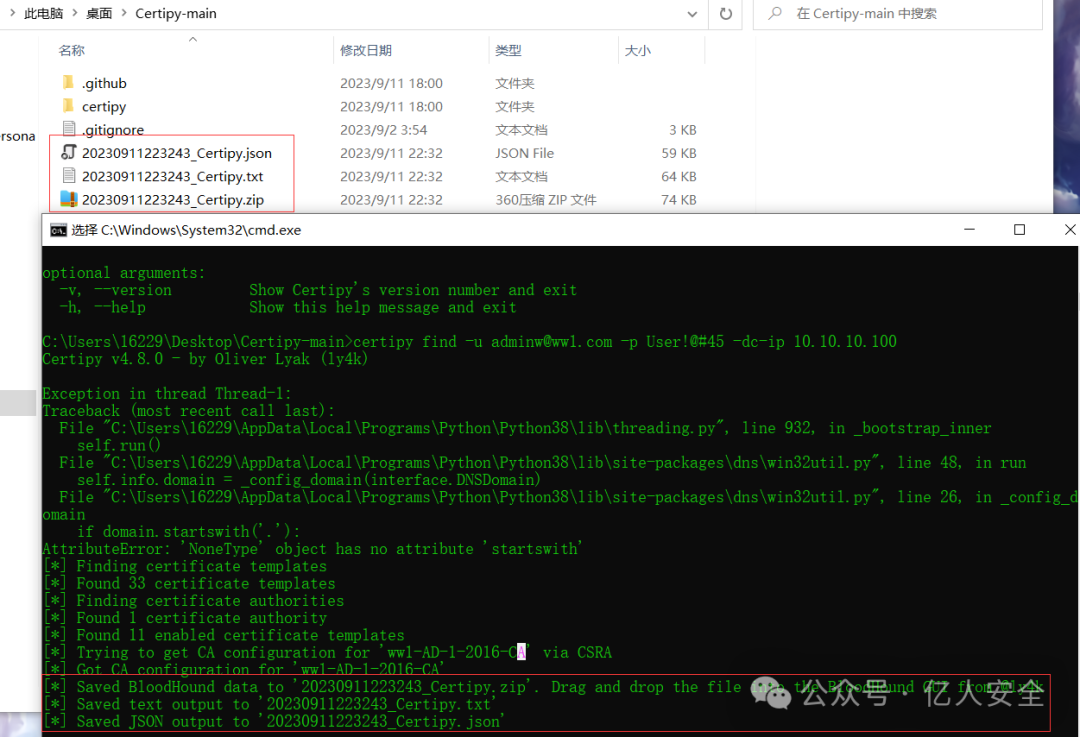1080x737 pixels.
Task: Click the JSON File type cell
Action: pyautogui.click(x=524, y=153)
